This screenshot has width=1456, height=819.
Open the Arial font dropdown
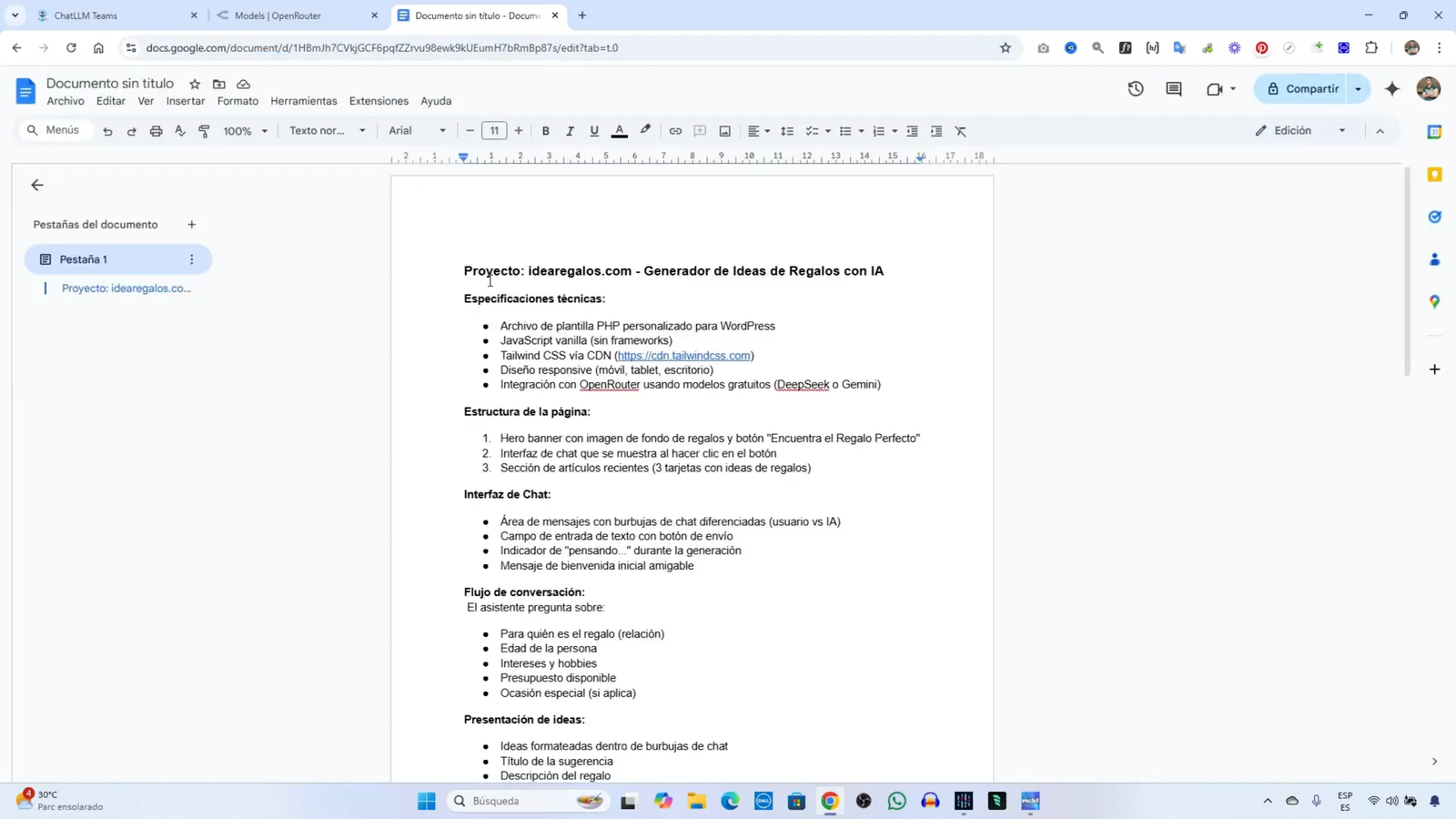414,131
